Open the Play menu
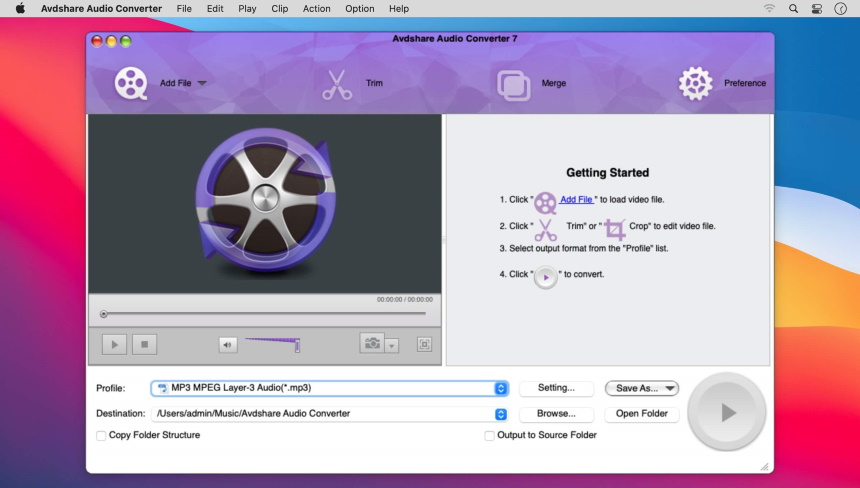The width and height of the screenshot is (860, 488). pyautogui.click(x=247, y=9)
